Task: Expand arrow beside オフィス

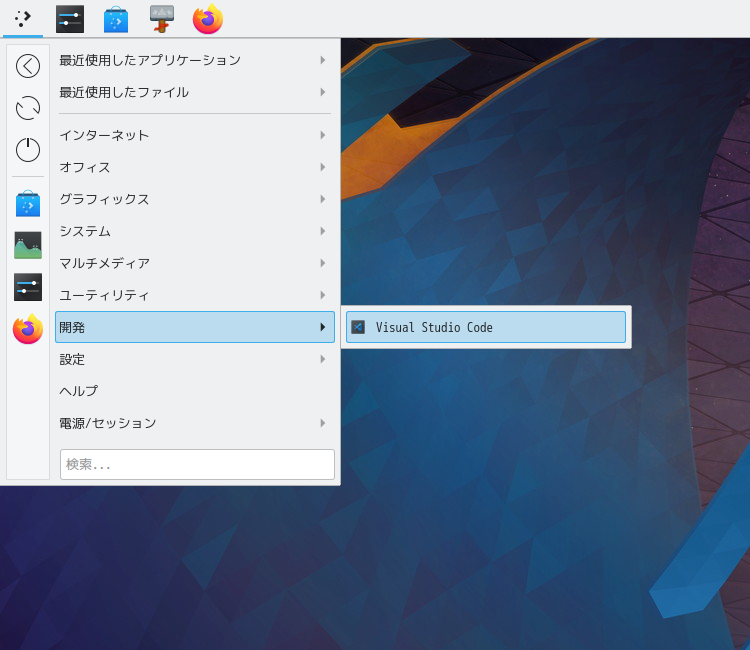Action: 323,167
